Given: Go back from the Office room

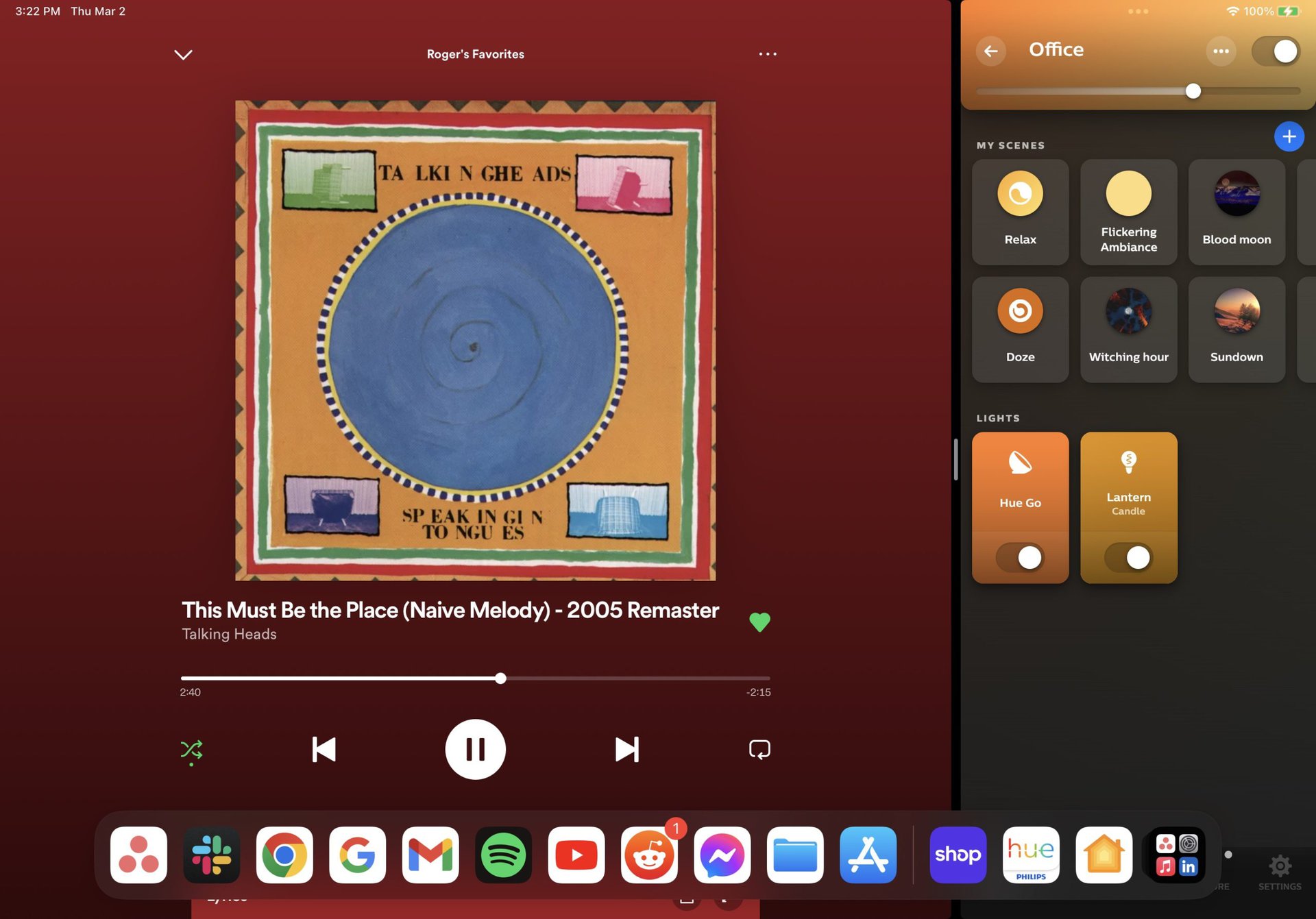Looking at the screenshot, I should coord(991,51).
